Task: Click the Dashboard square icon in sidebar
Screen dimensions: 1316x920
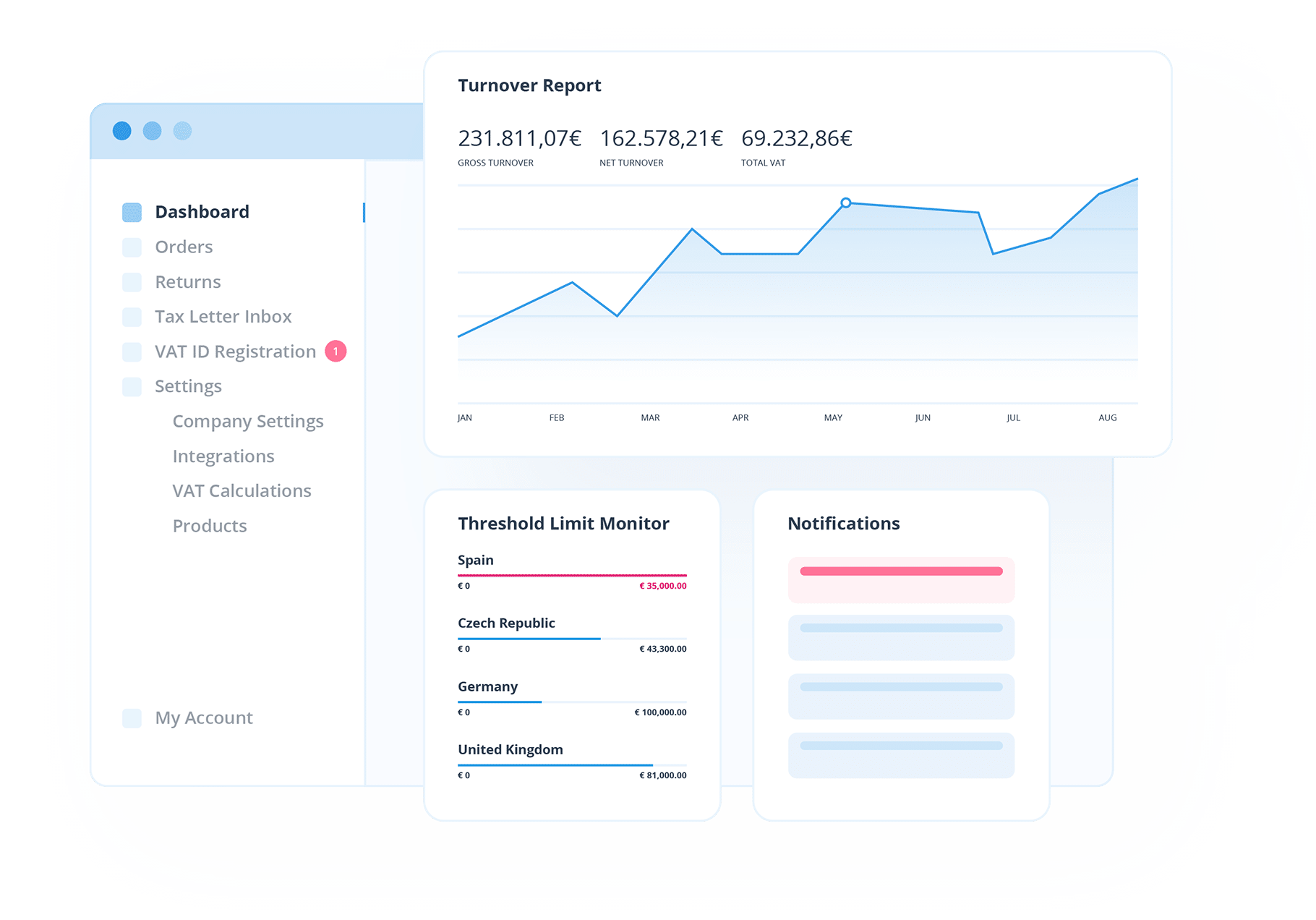Action: pyautogui.click(x=132, y=212)
